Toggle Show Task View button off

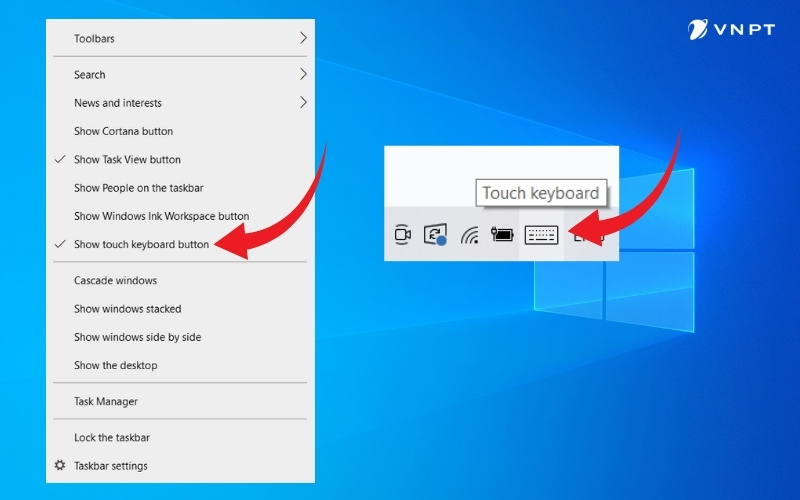[127, 159]
